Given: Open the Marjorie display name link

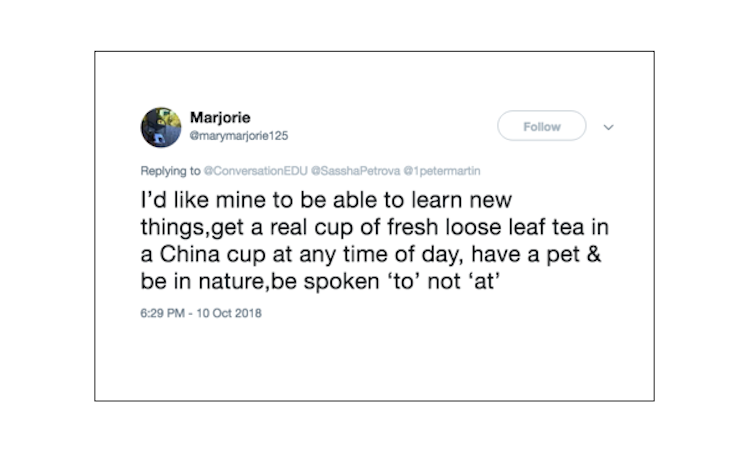Looking at the screenshot, I should tap(218, 117).
